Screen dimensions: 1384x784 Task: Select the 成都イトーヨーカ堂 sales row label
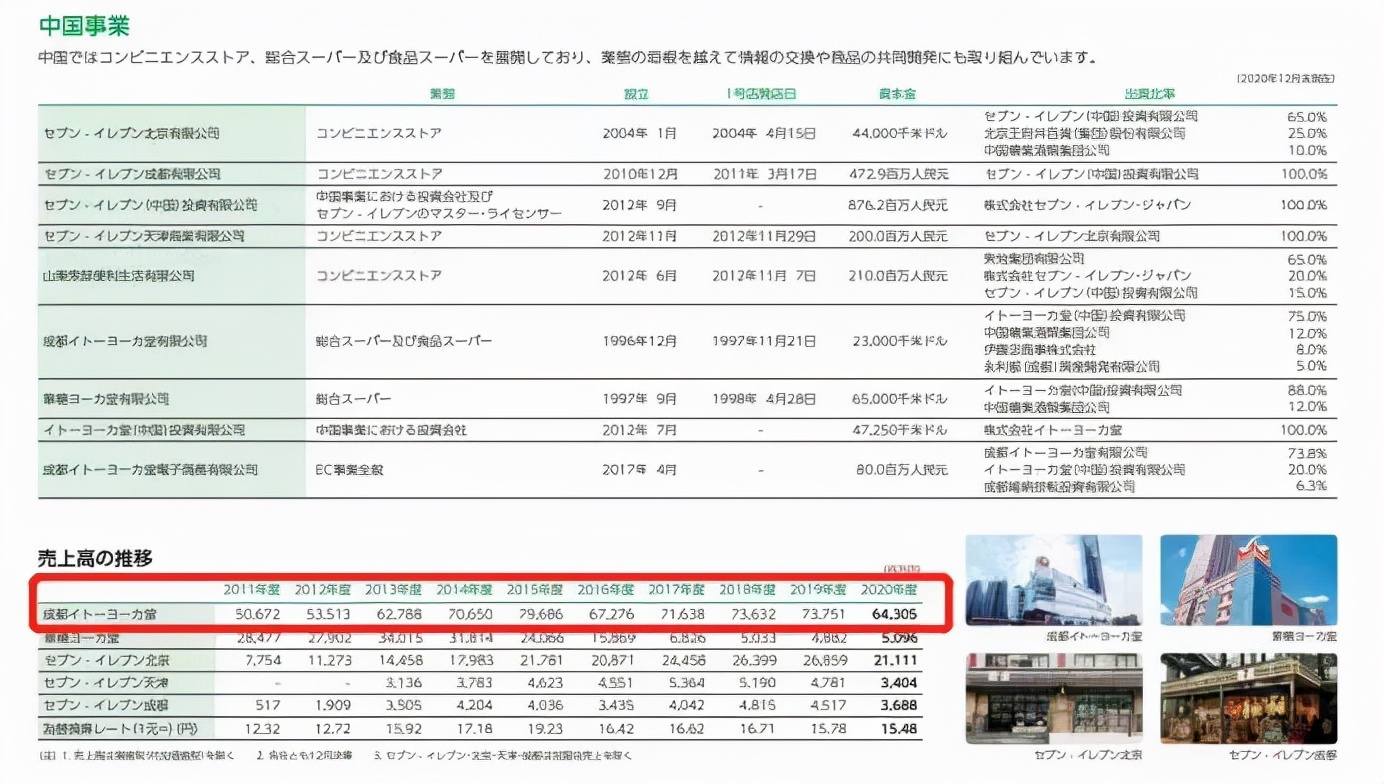coord(100,614)
